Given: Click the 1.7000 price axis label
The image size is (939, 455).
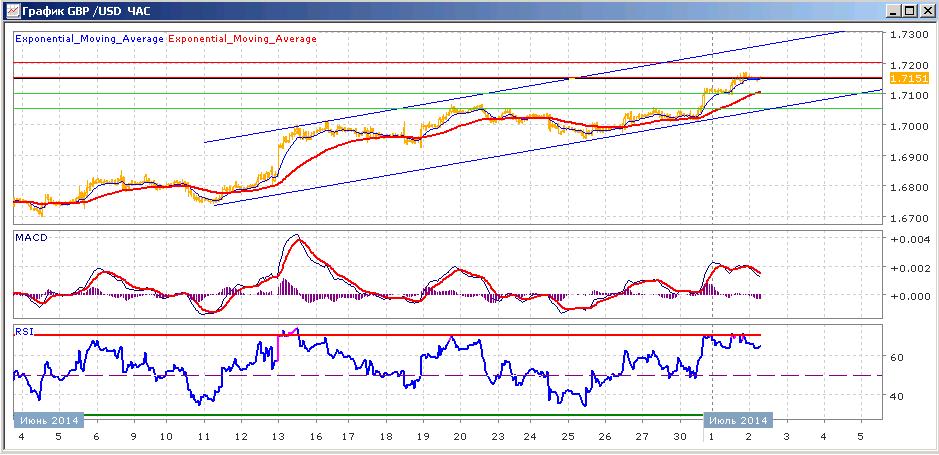Looking at the screenshot, I should 909,126.
